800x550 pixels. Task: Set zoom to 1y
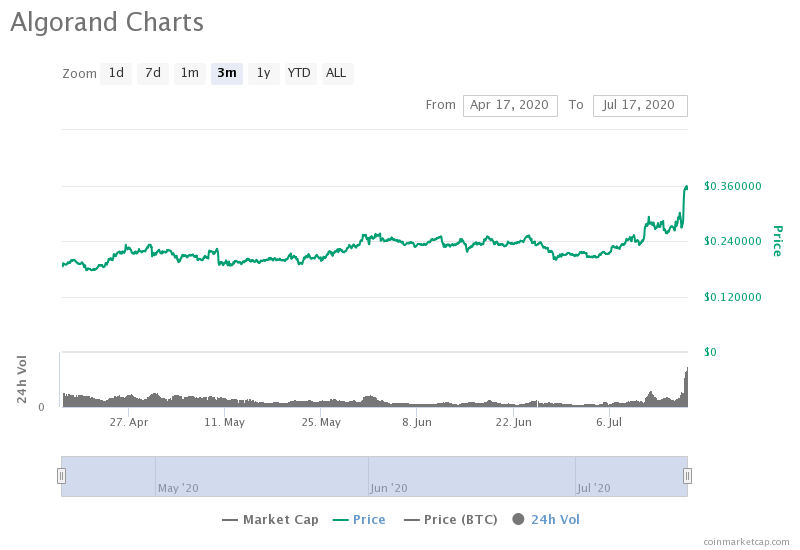pyautogui.click(x=264, y=73)
